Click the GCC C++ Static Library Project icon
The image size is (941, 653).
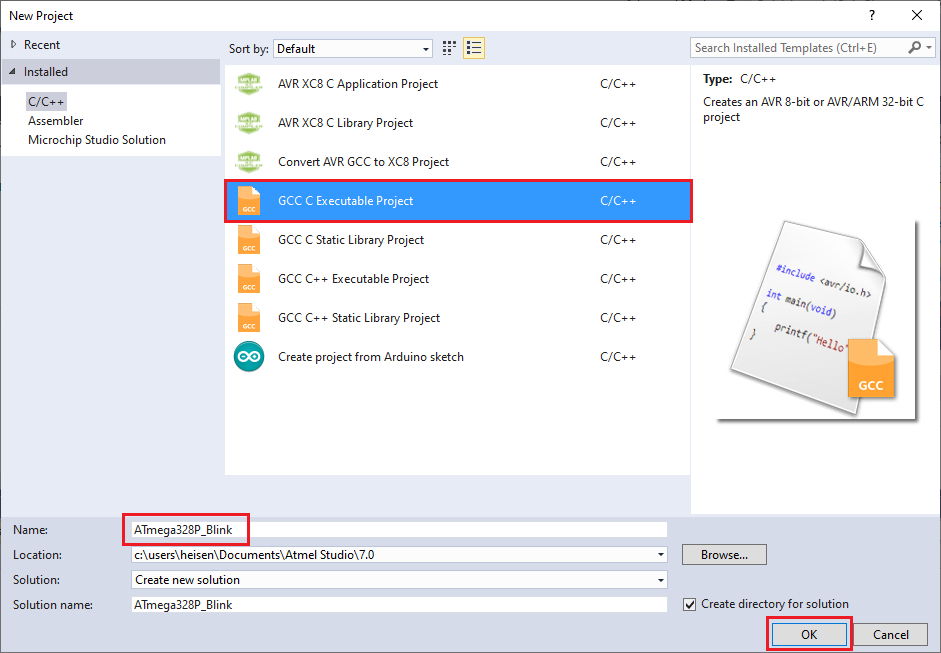pos(248,318)
